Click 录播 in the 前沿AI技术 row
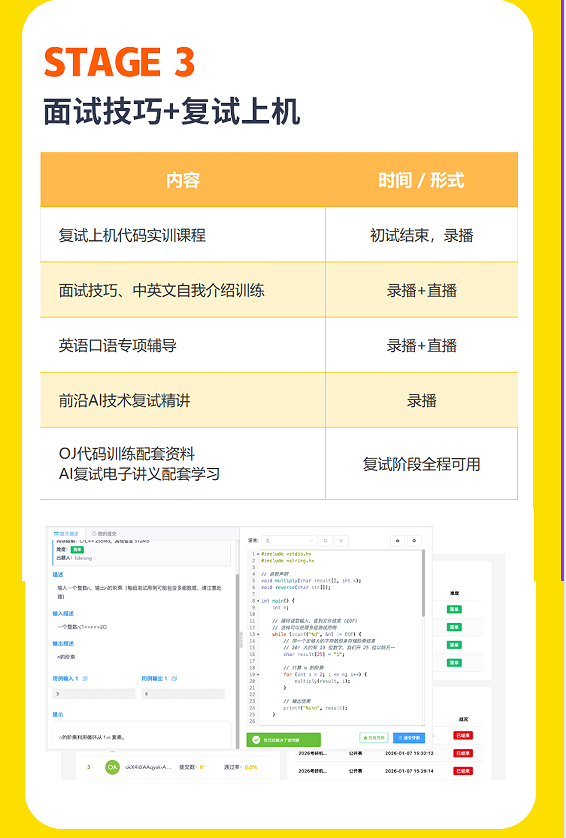Image resolution: width=566 pixels, height=838 pixels. click(x=421, y=400)
